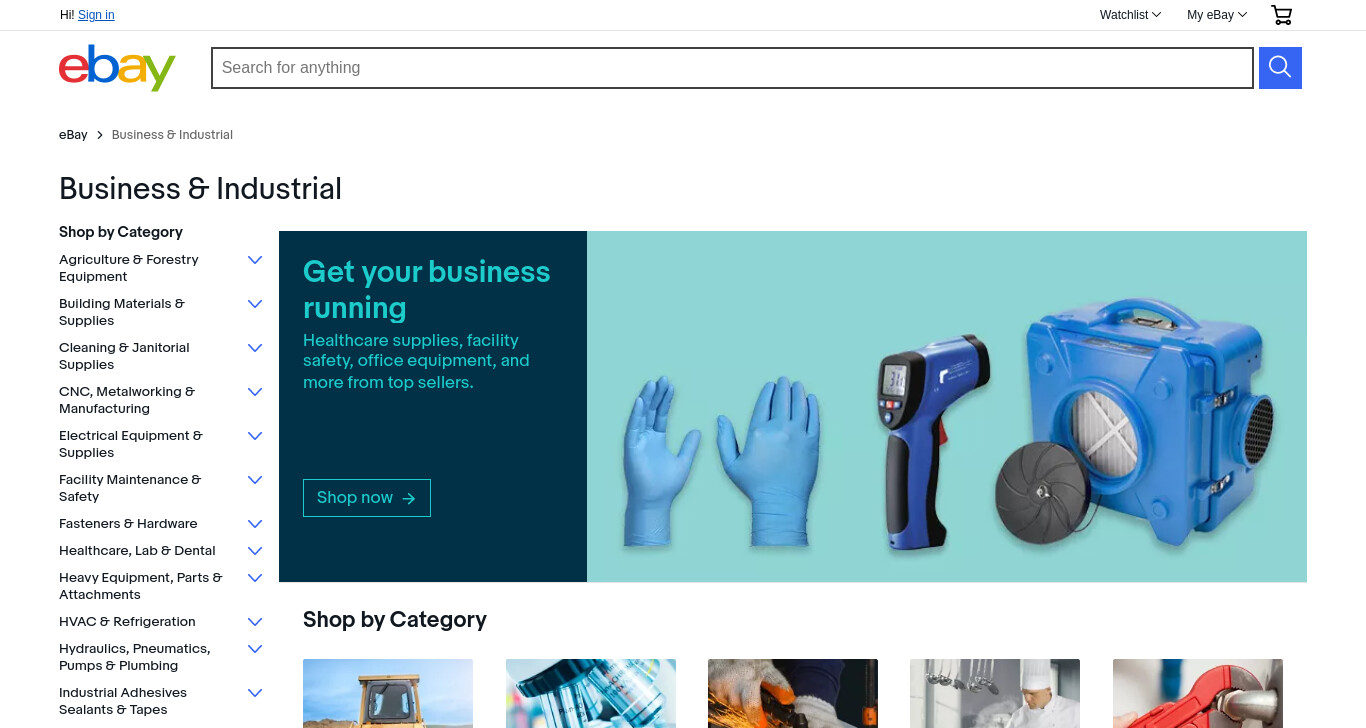Expand Building Materials & Supplies chevron
Viewport: 1366px width, 728px height.
(x=255, y=304)
